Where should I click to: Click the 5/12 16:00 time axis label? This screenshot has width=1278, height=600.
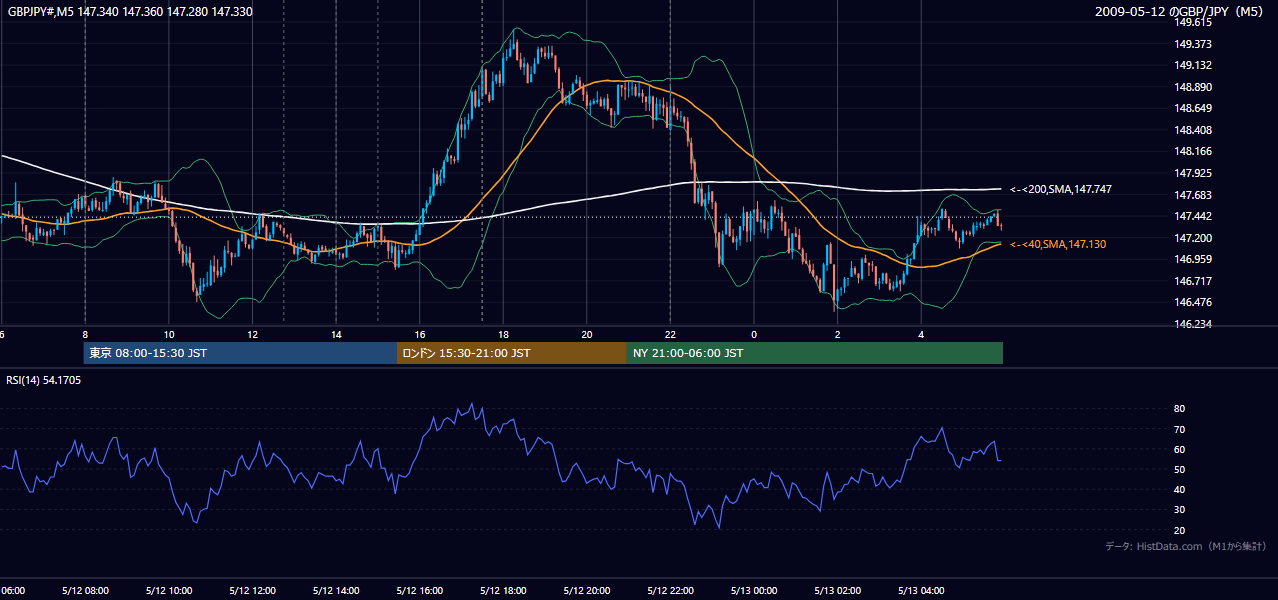[419, 591]
